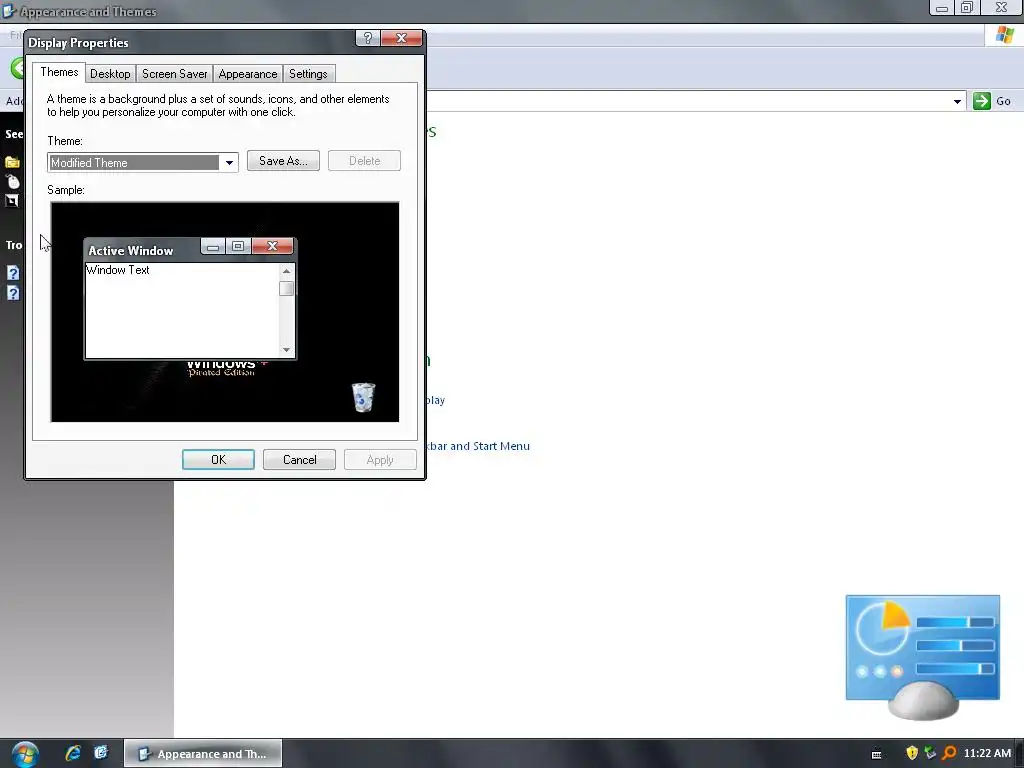Click the Appearance and Themes taskbar button

click(x=203, y=754)
